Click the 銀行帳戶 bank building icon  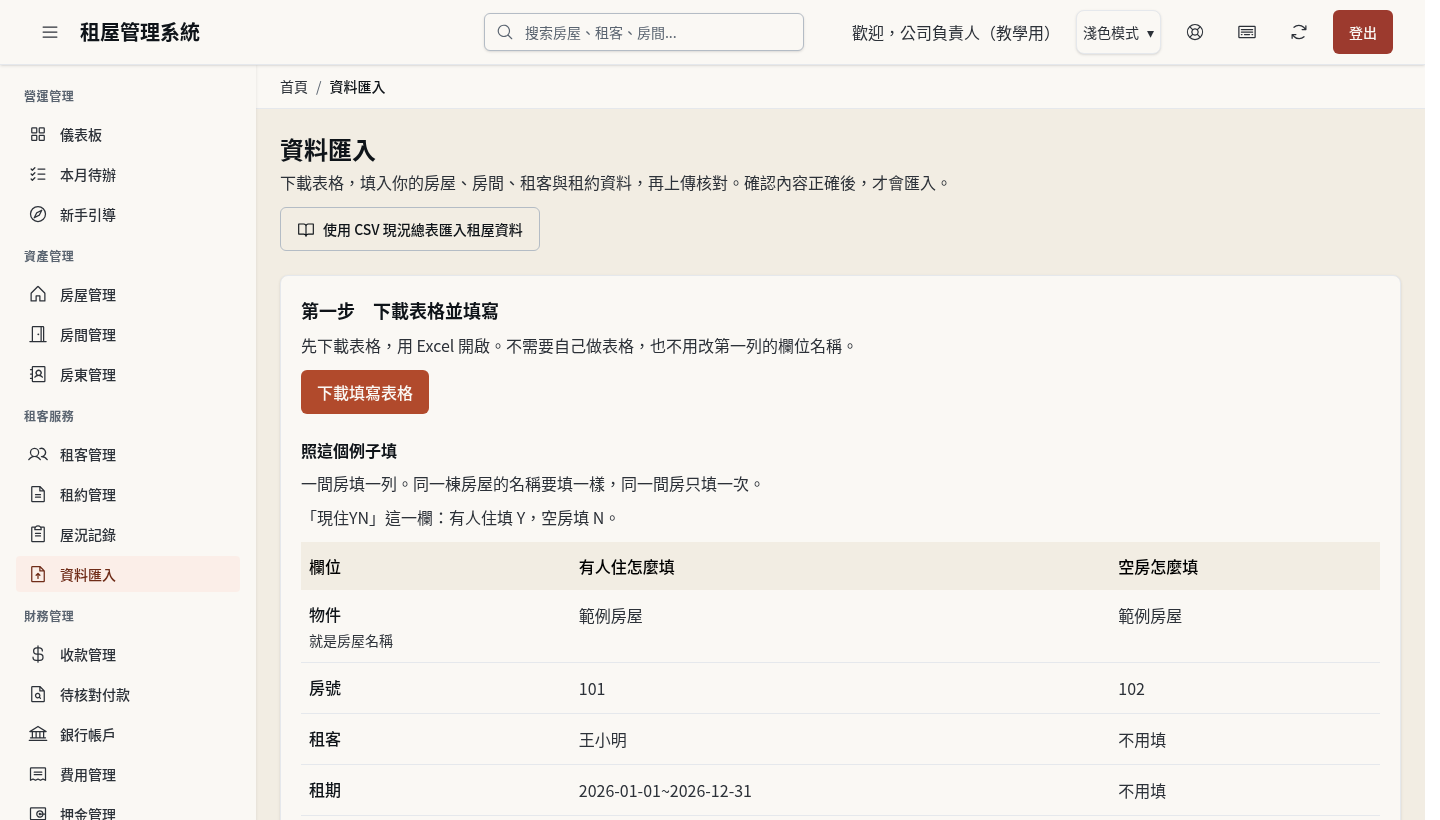pyautogui.click(x=38, y=734)
